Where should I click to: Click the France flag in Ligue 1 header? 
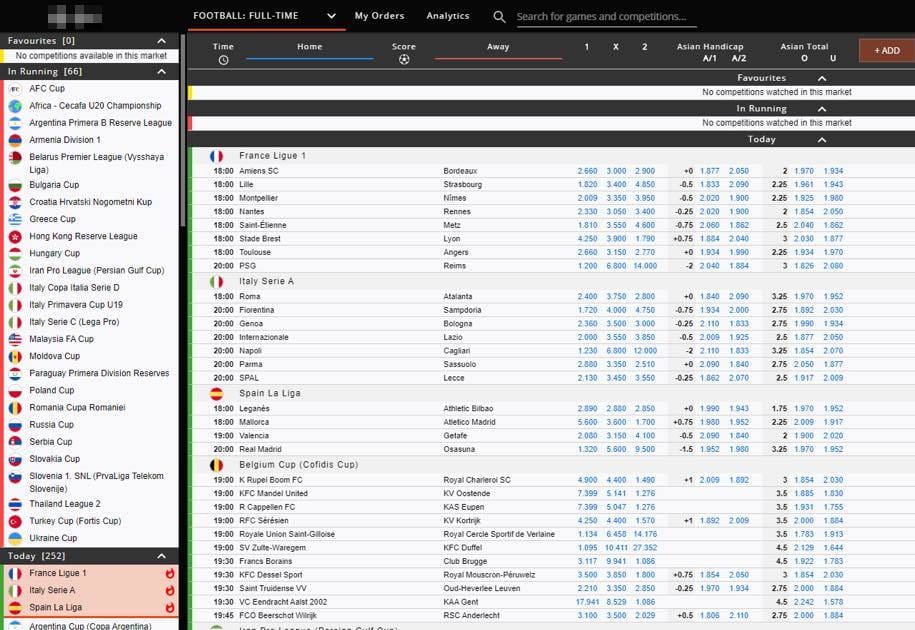pos(216,156)
